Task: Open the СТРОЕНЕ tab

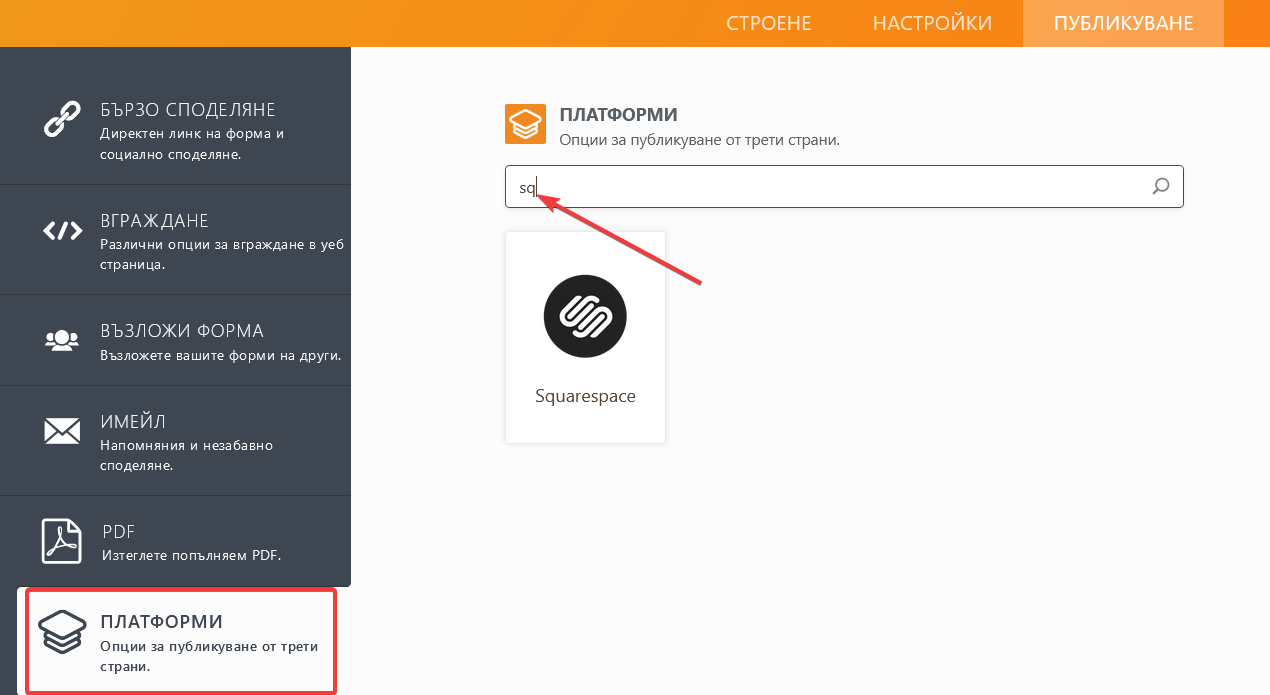Action: tap(768, 23)
